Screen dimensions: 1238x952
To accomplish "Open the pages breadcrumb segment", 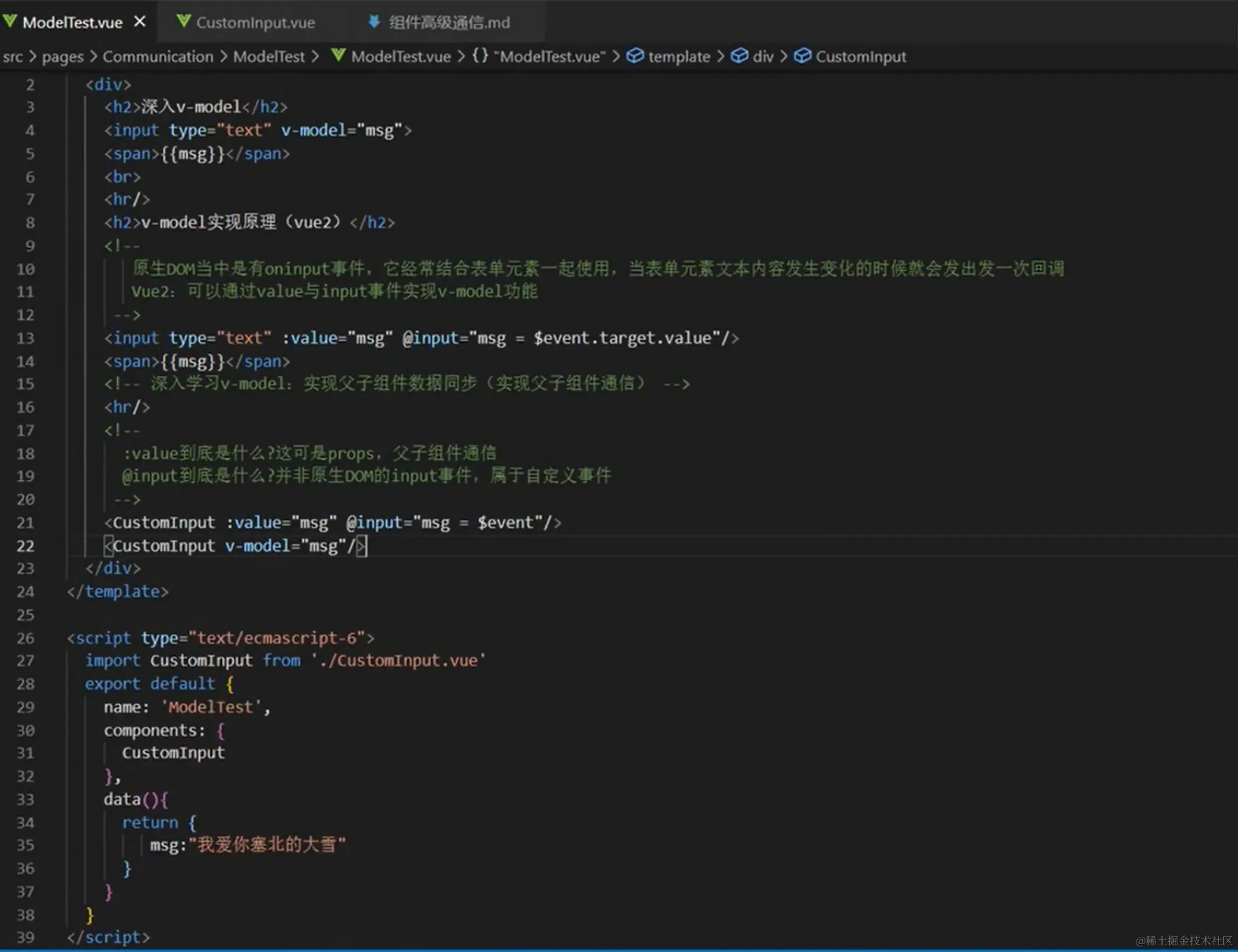I will (63, 56).
